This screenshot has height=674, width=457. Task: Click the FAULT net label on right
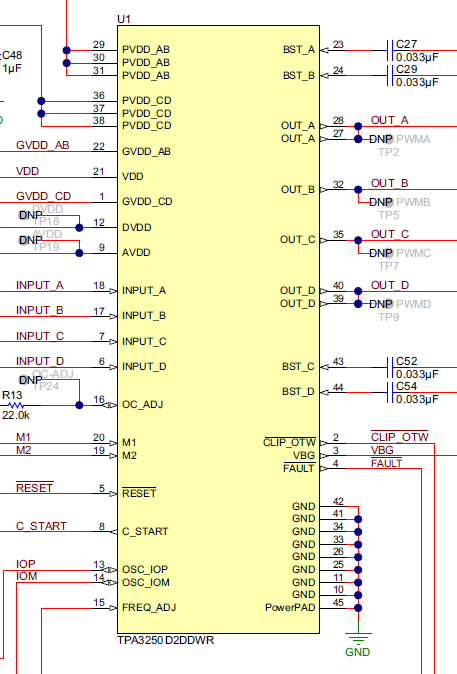pos(386,463)
